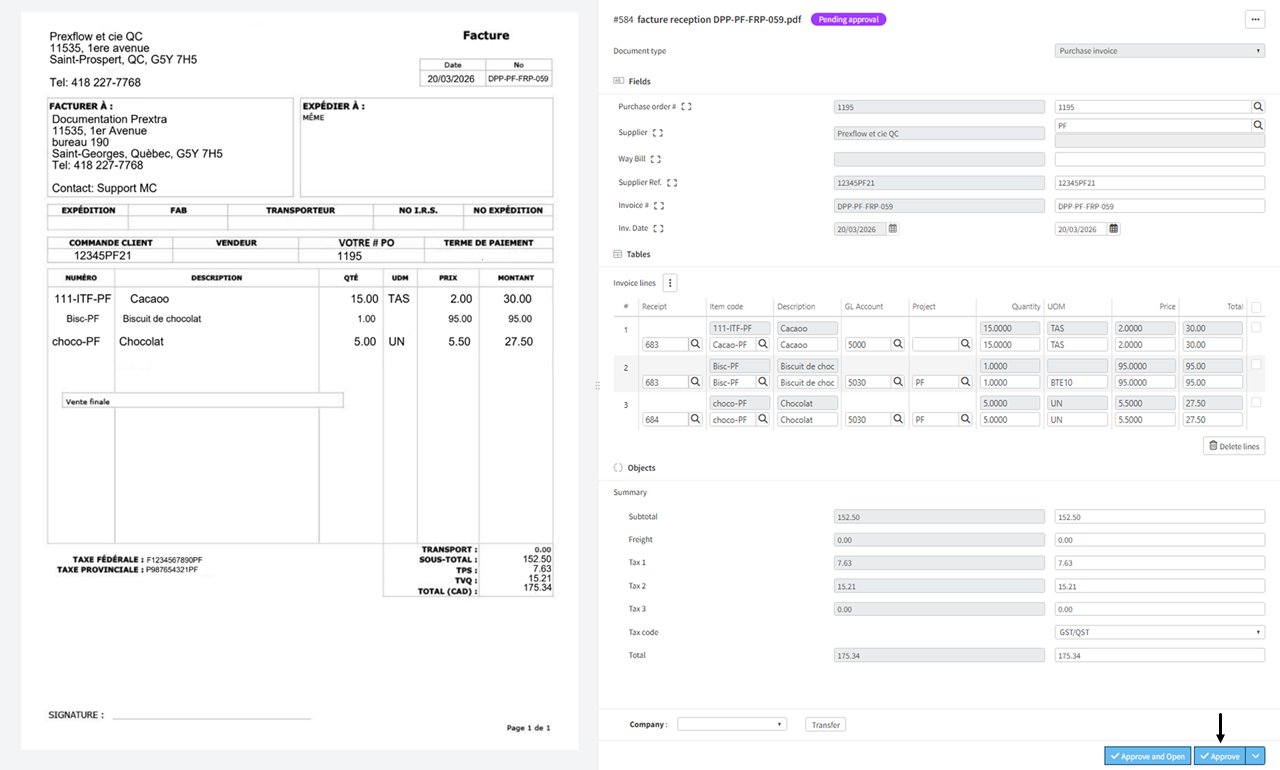Image resolution: width=1280 pixels, height=770 pixels.
Task: Click the locate icon beside Way Bill label
Action: (657, 159)
